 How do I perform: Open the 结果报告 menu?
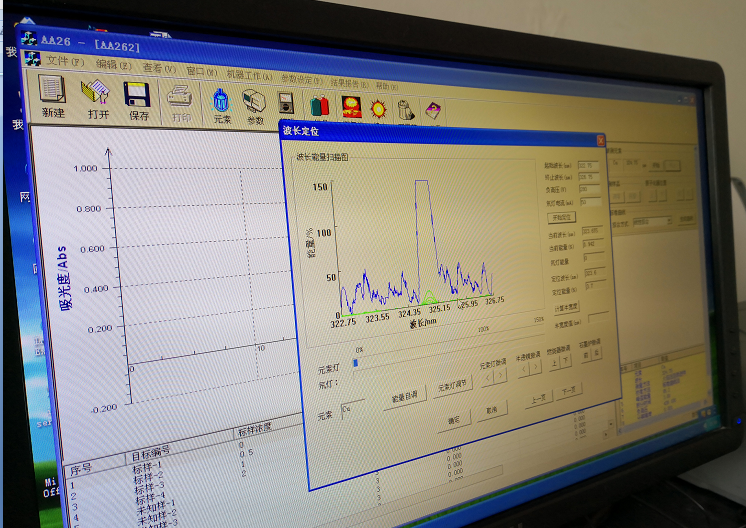(349, 83)
